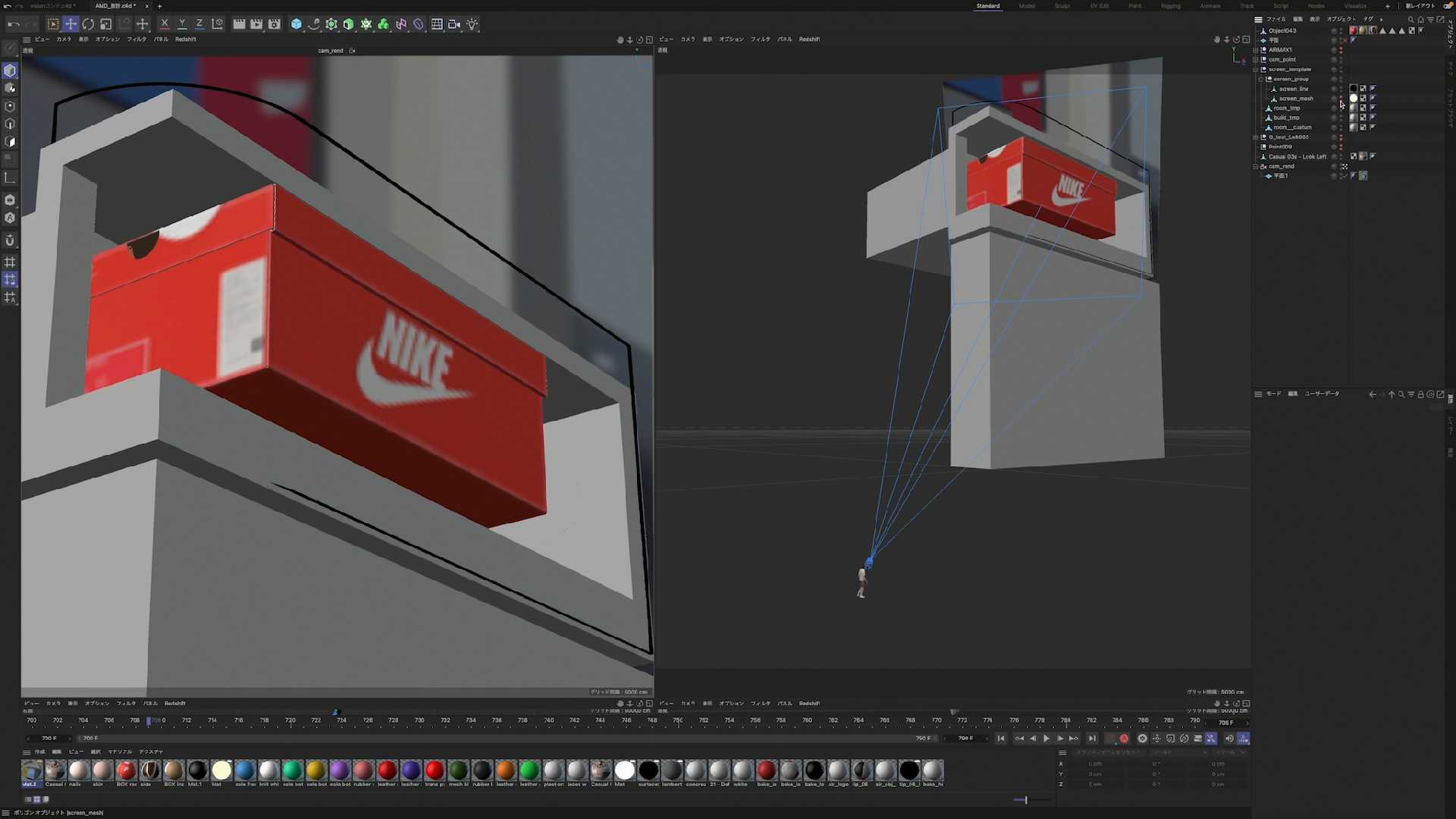Open left viewport hamburger menu
1456x819 pixels.
click(x=27, y=39)
